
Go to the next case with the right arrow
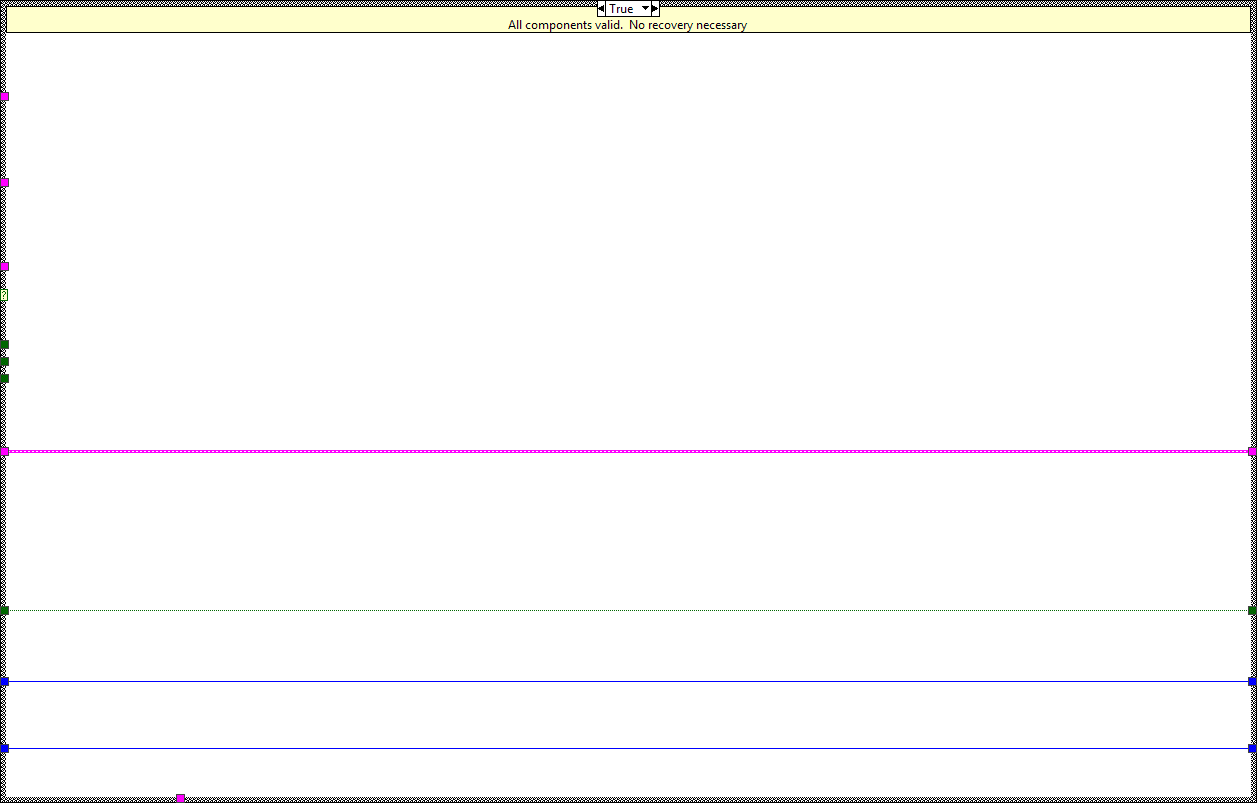(655, 9)
